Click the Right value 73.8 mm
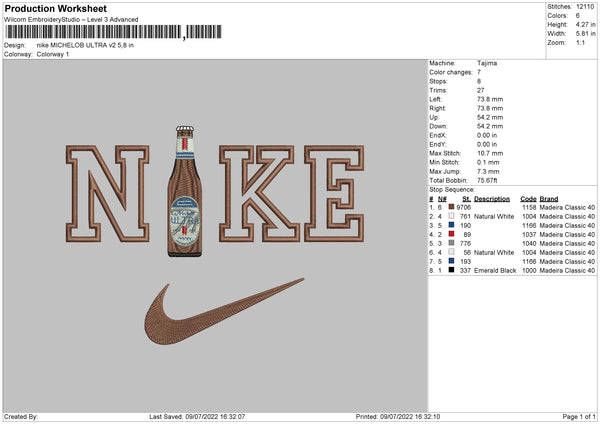The width and height of the screenshot is (600, 424). (x=490, y=108)
